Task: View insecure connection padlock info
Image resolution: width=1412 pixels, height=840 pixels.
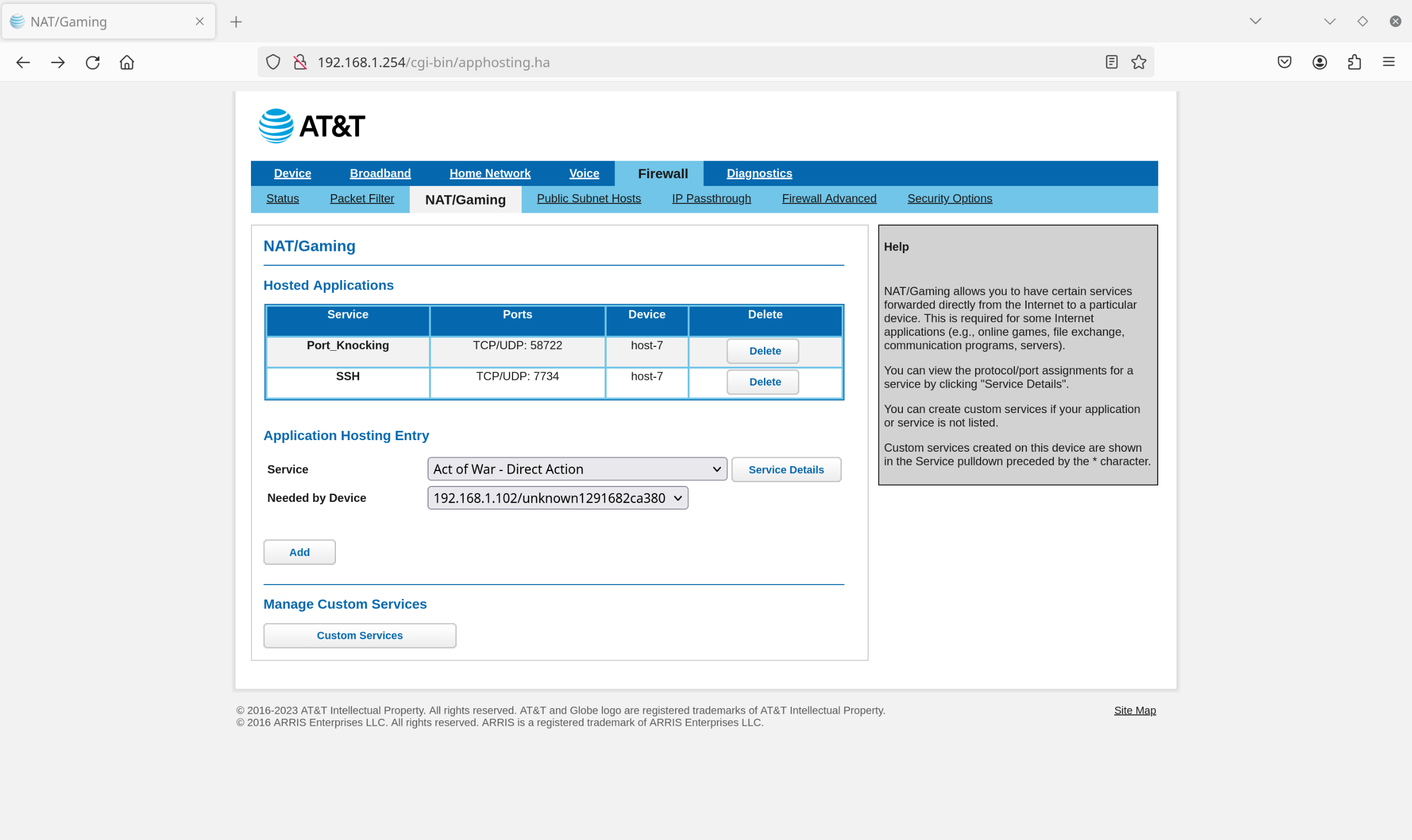Action: (x=301, y=62)
